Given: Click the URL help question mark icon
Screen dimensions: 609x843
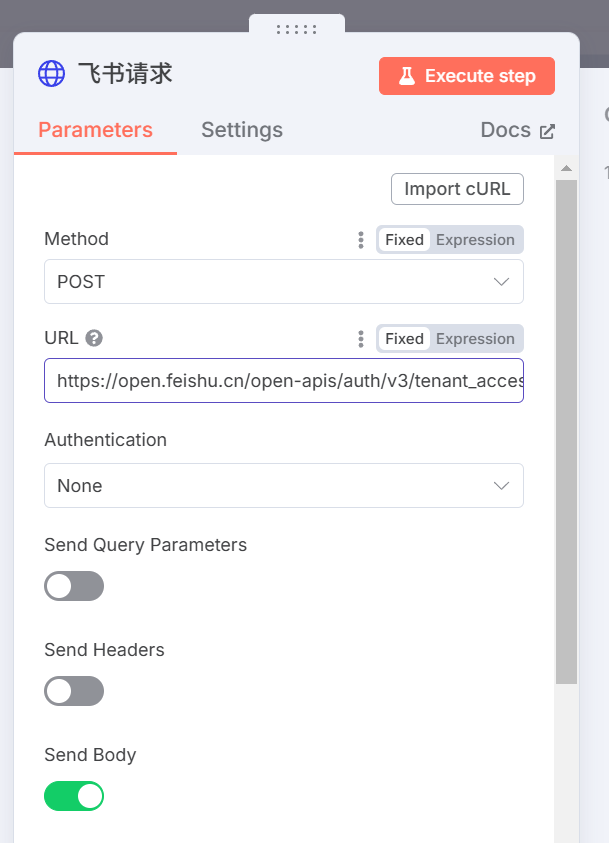Looking at the screenshot, I should pyautogui.click(x=94, y=338).
